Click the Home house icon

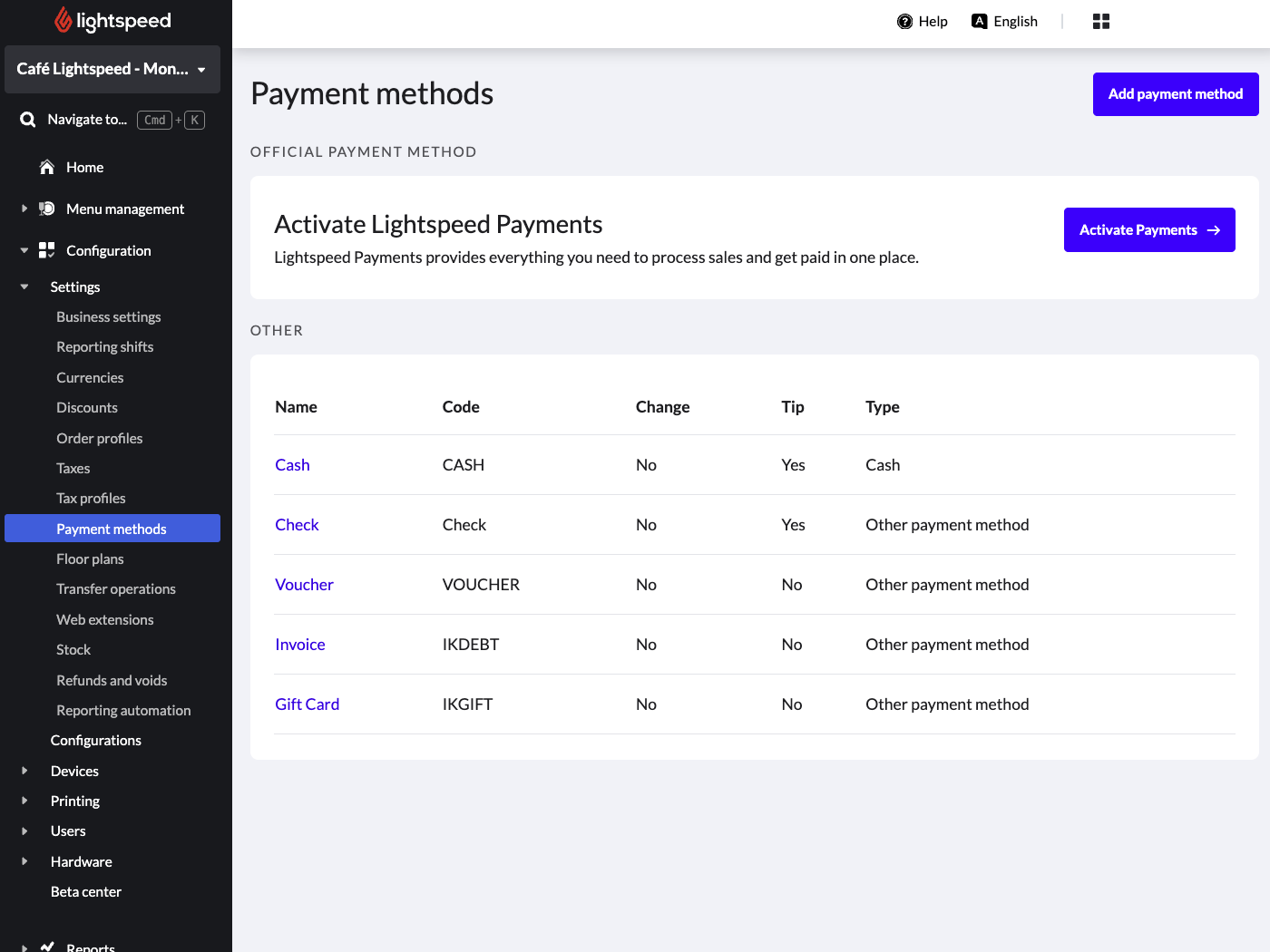[47, 167]
